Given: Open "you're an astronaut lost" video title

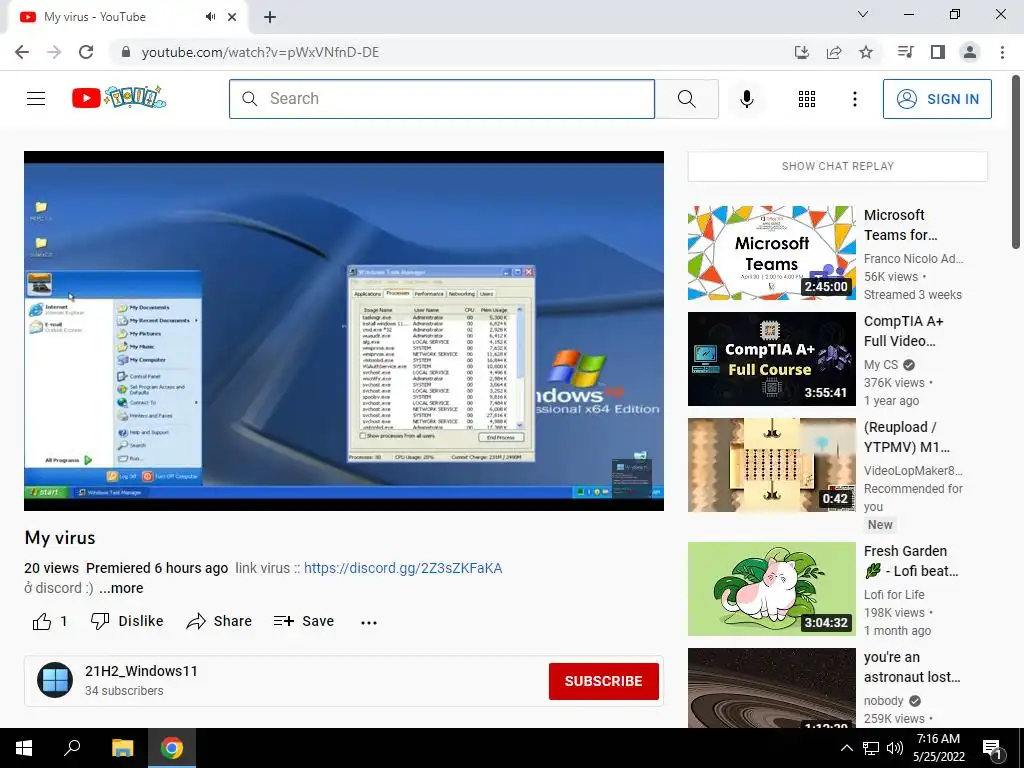Looking at the screenshot, I should 912,667.
